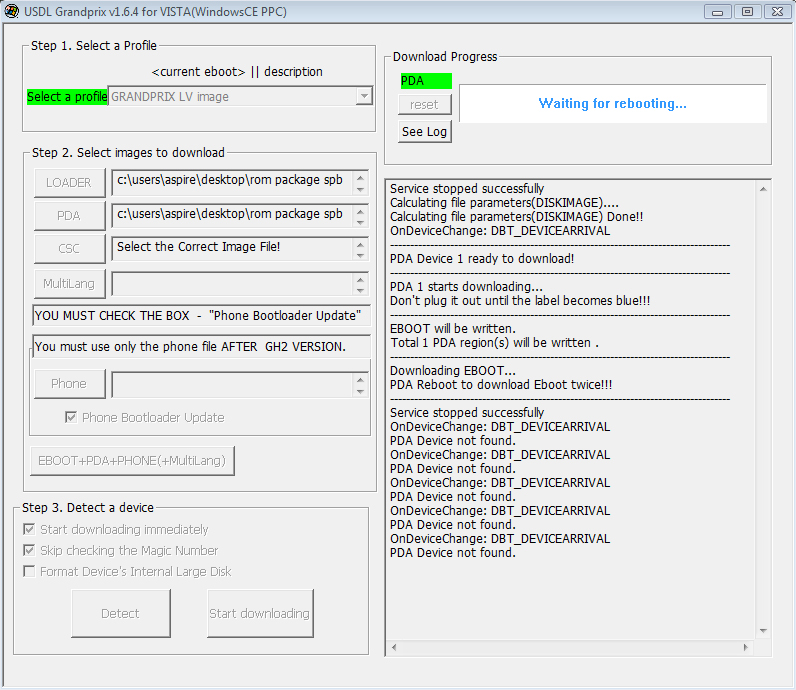The width and height of the screenshot is (796, 690).
Task: Click up arrow of MultiLang field
Action: click(360, 279)
